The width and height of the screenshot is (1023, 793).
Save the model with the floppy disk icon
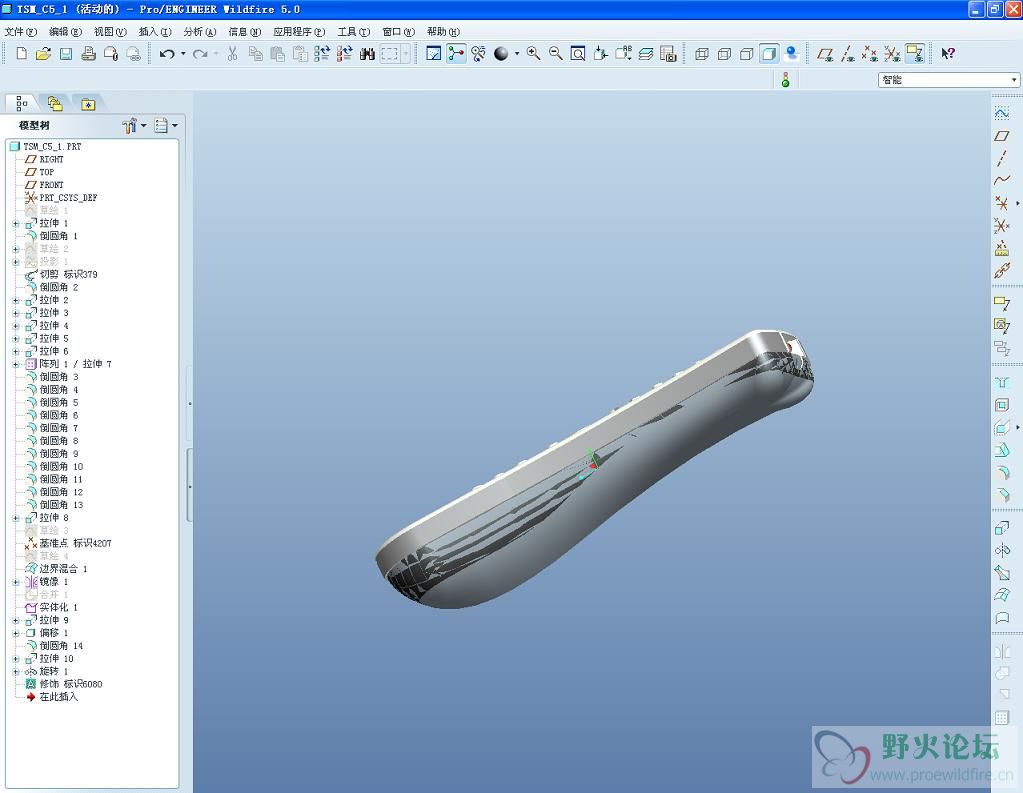(66, 54)
